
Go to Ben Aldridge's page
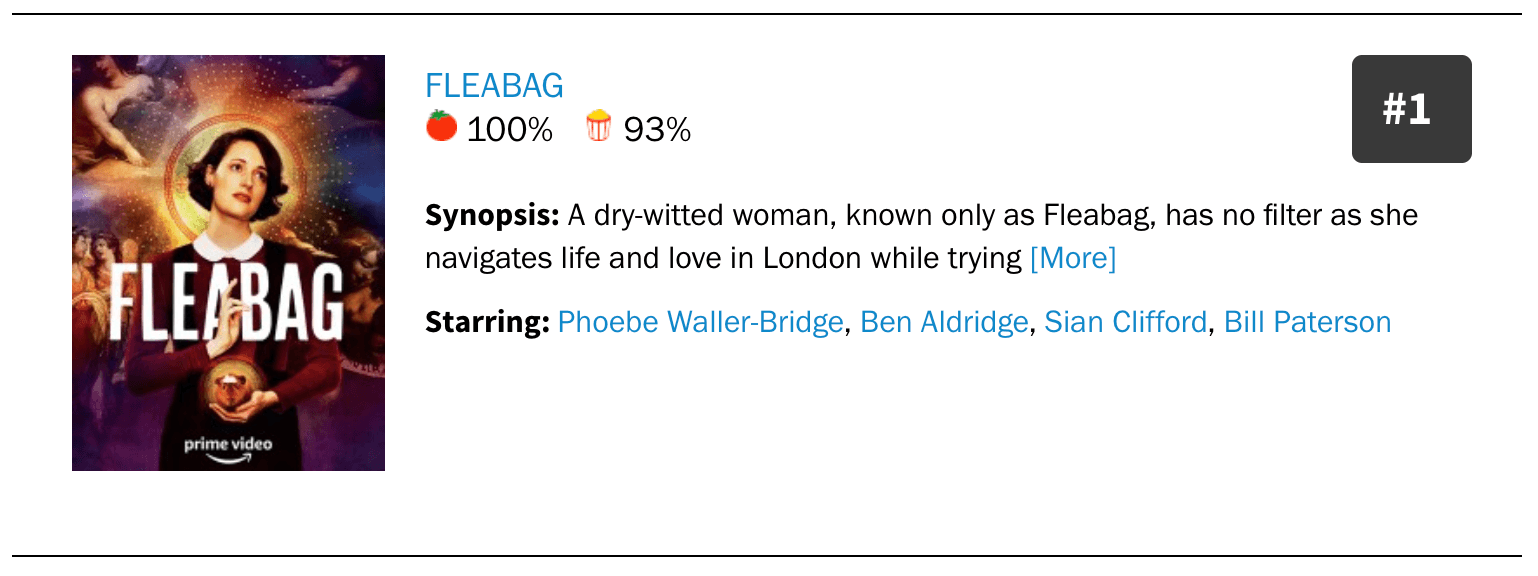943,322
